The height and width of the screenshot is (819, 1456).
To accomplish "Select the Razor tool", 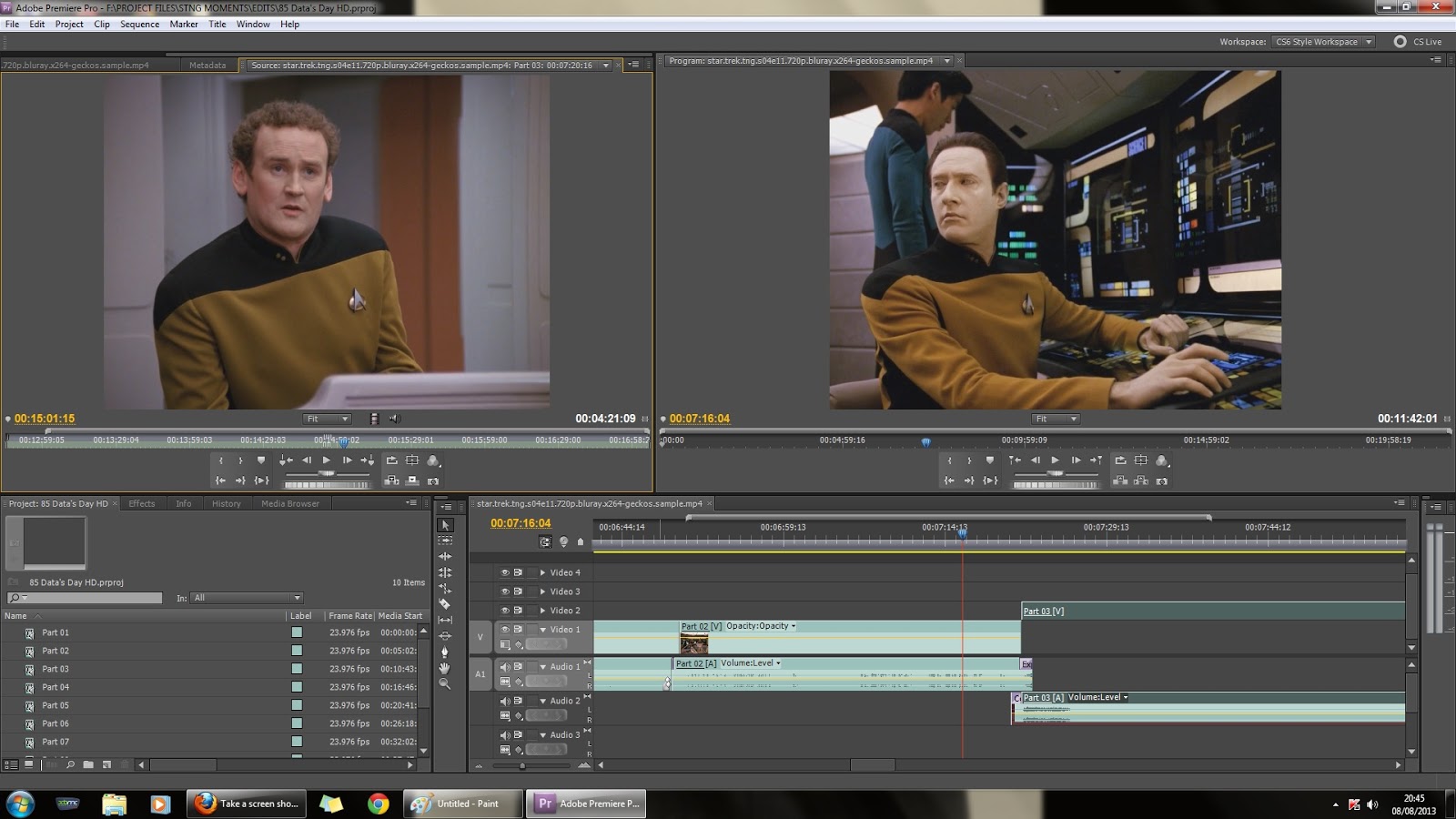I will [x=445, y=603].
